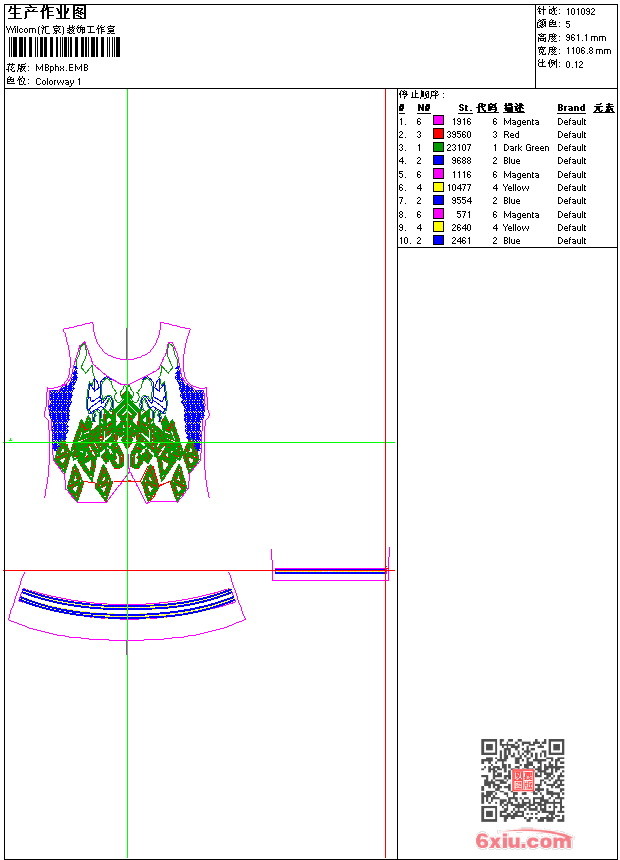Click the 'Yellow' description in row 6

tap(516, 188)
